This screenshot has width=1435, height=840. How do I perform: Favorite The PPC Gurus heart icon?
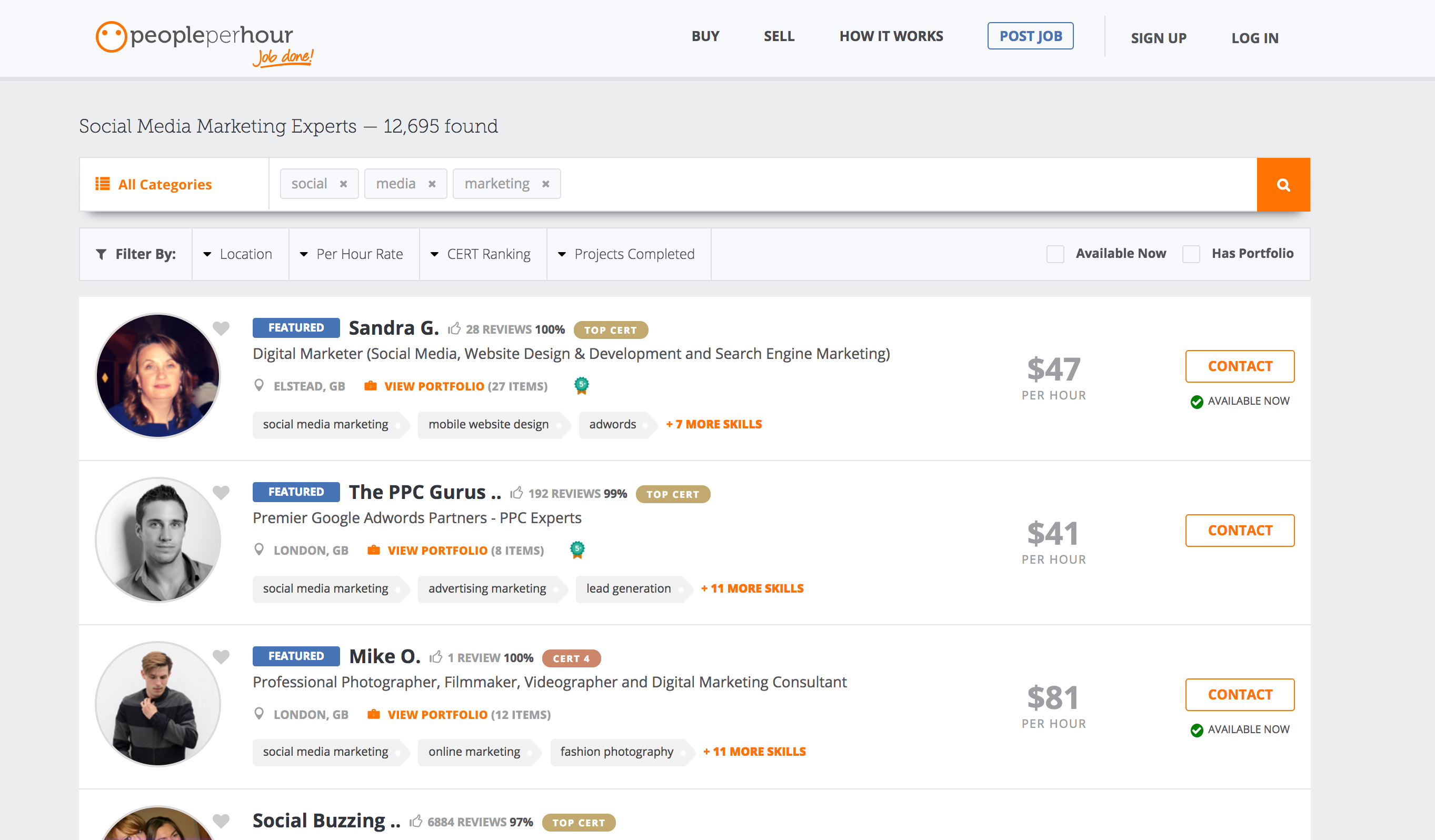[221, 492]
